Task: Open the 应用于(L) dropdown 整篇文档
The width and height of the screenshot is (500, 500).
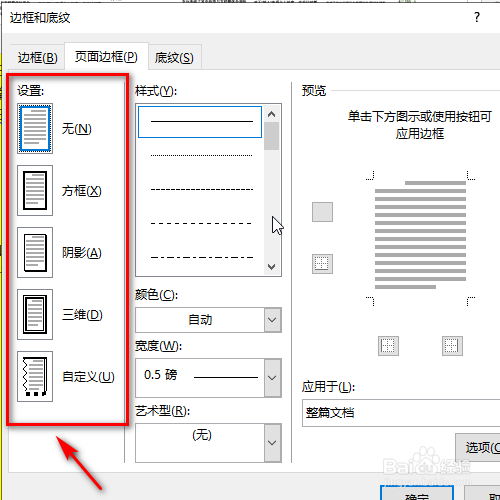Action: pos(401,413)
